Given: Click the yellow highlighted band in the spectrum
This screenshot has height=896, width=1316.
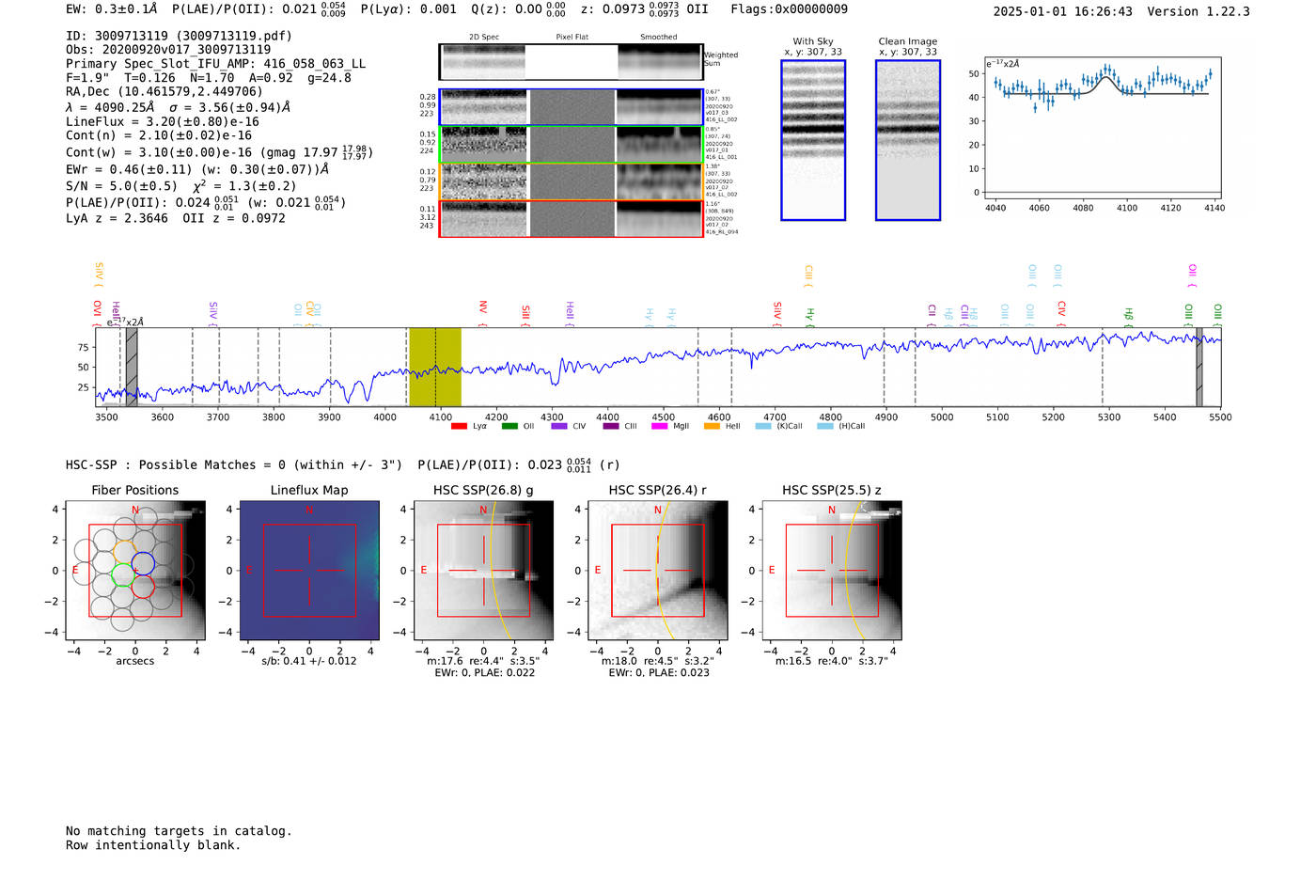Looking at the screenshot, I should [x=435, y=367].
